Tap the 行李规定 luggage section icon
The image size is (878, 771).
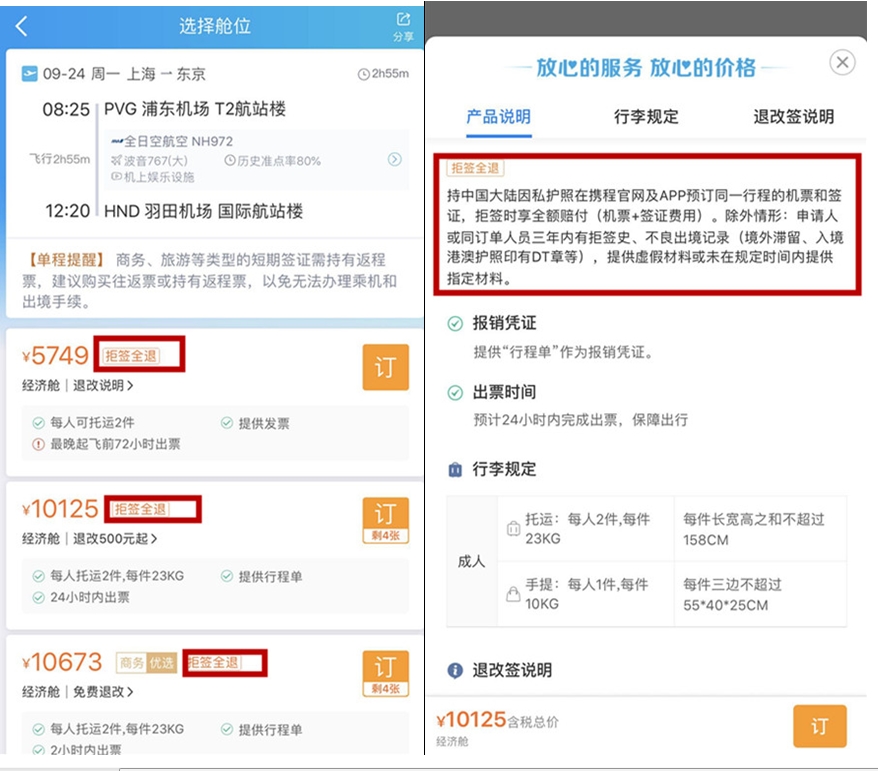455,469
